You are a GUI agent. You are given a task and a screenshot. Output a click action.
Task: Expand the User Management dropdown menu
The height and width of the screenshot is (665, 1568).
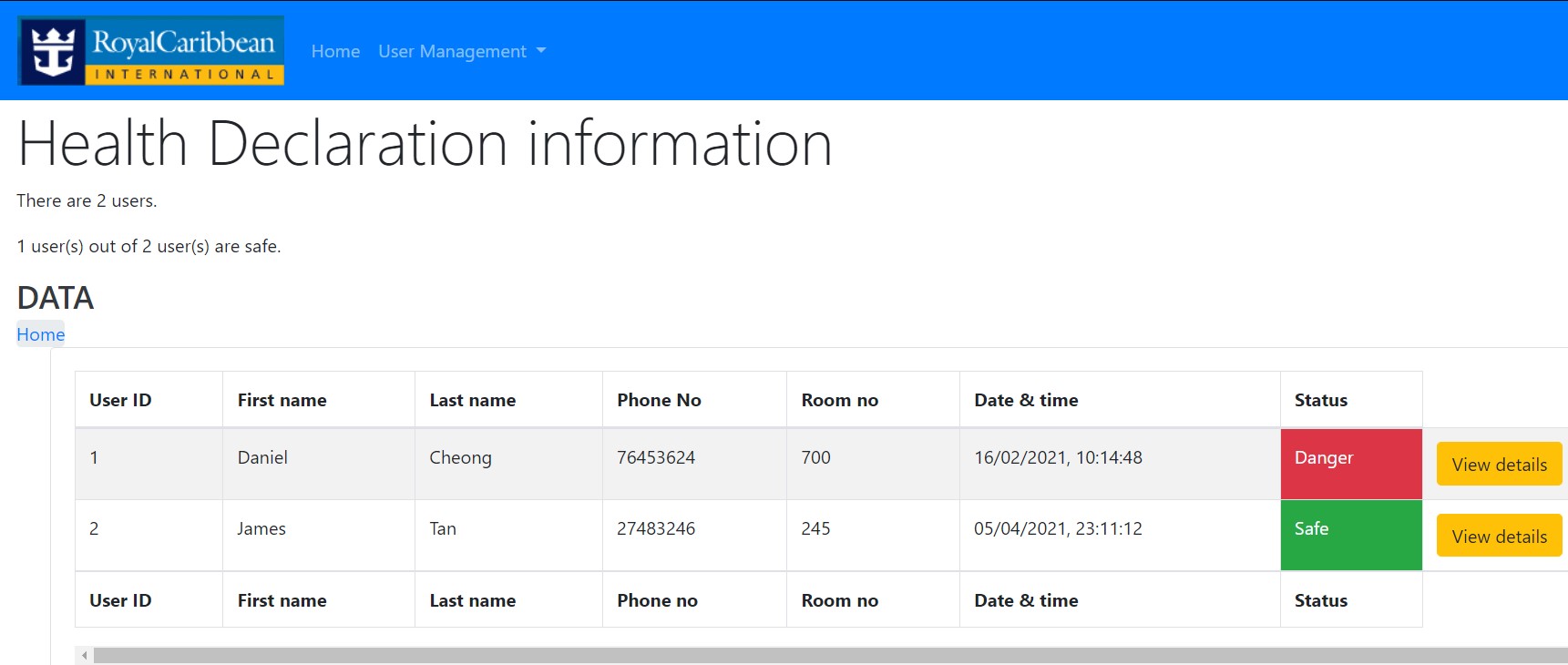coord(462,52)
